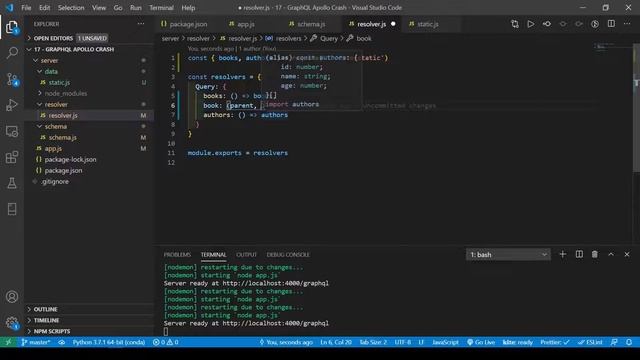Open app.js in the explorer tree
The image size is (640, 360).
[89, 149]
